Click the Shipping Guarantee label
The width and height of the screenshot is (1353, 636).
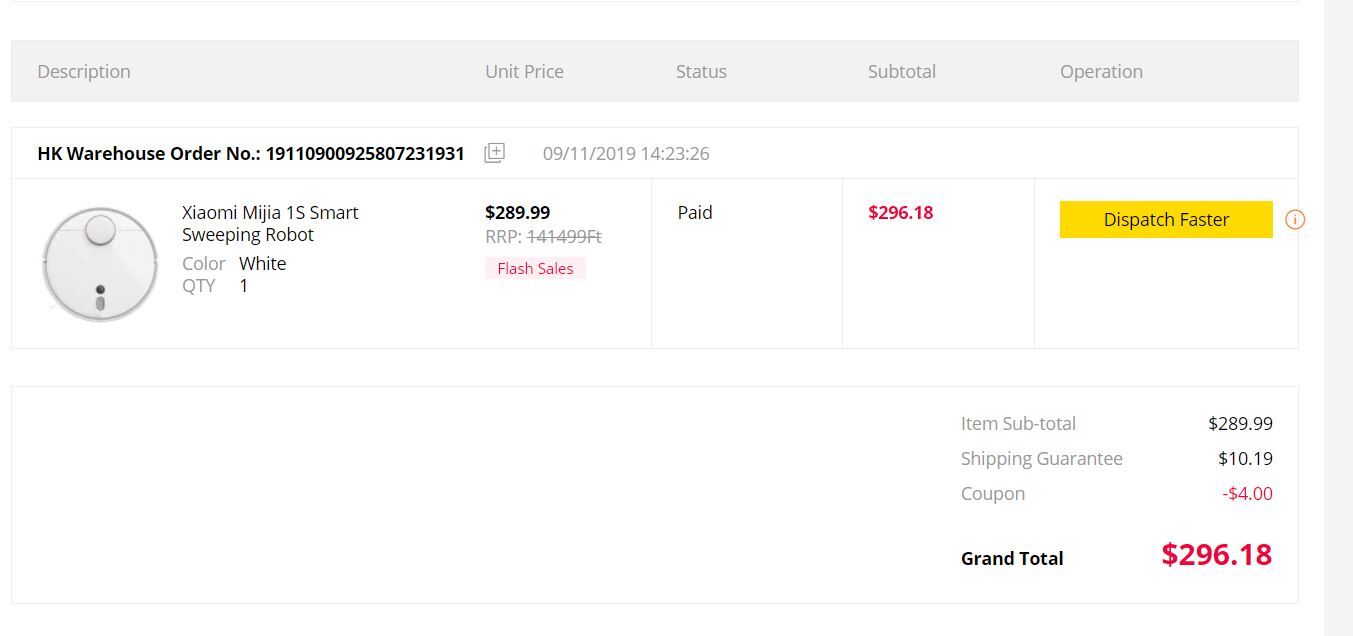click(1041, 459)
